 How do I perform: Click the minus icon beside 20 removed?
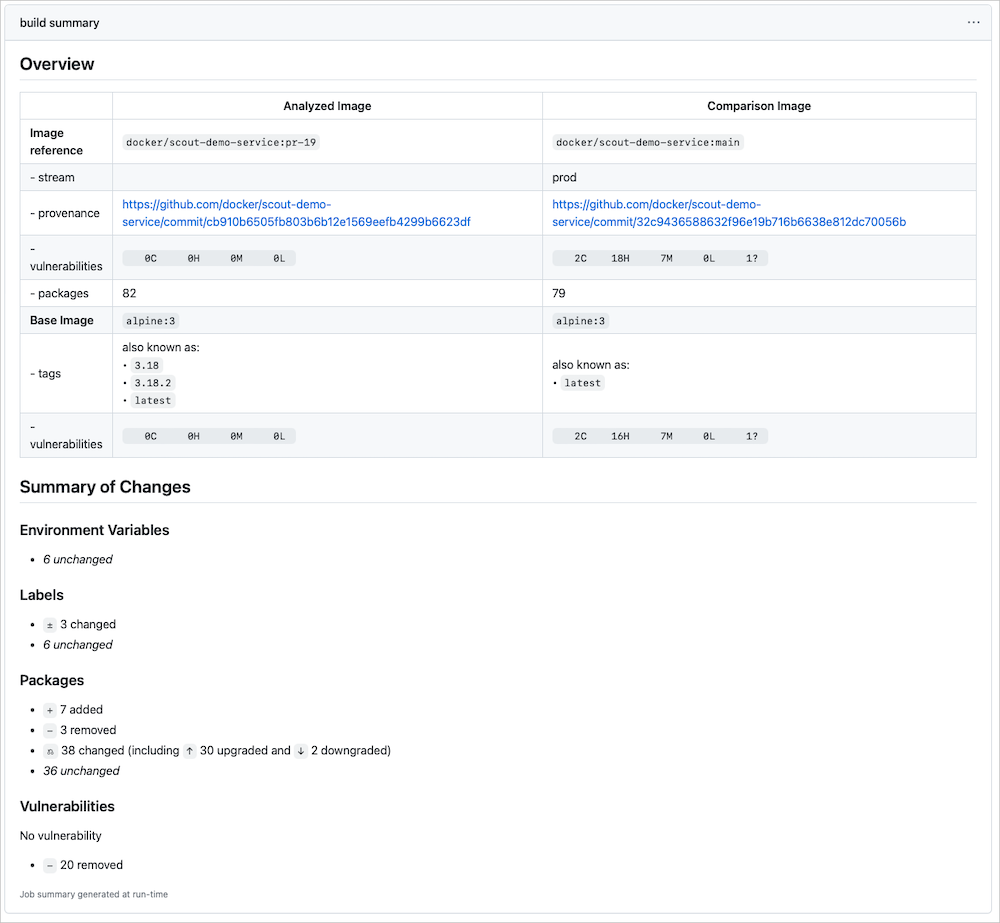[x=50, y=866]
